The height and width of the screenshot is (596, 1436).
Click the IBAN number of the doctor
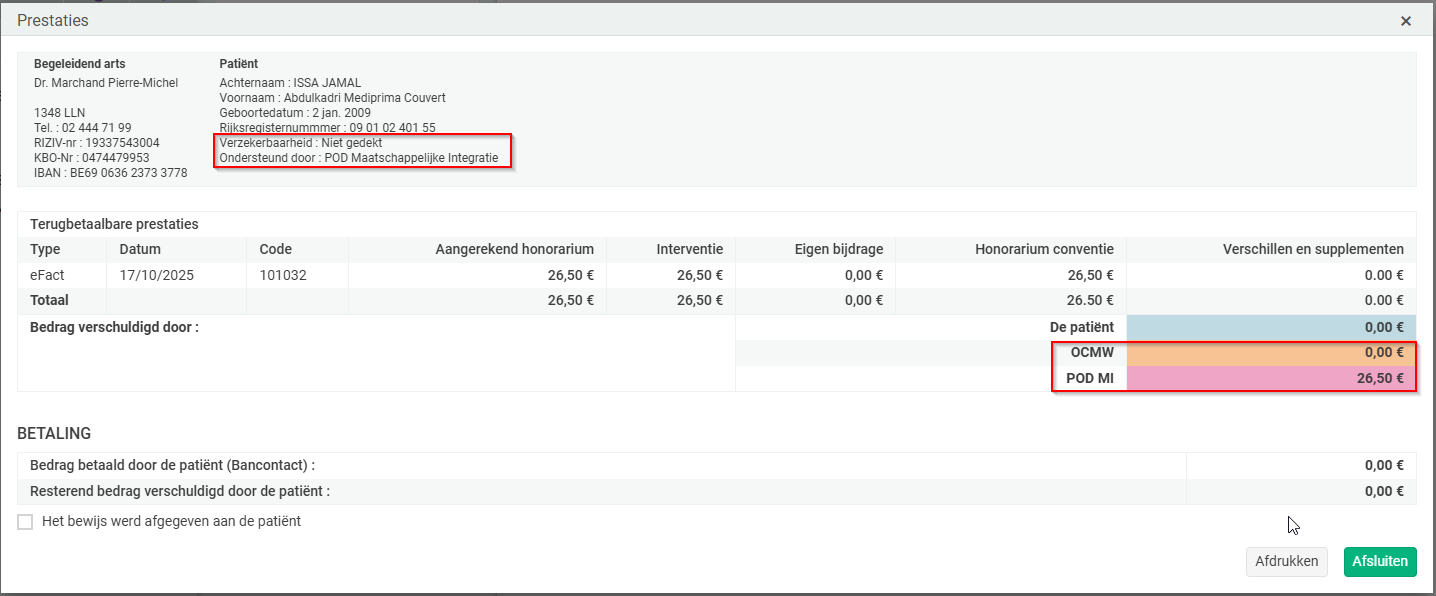pyautogui.click(x=110, y=173)
